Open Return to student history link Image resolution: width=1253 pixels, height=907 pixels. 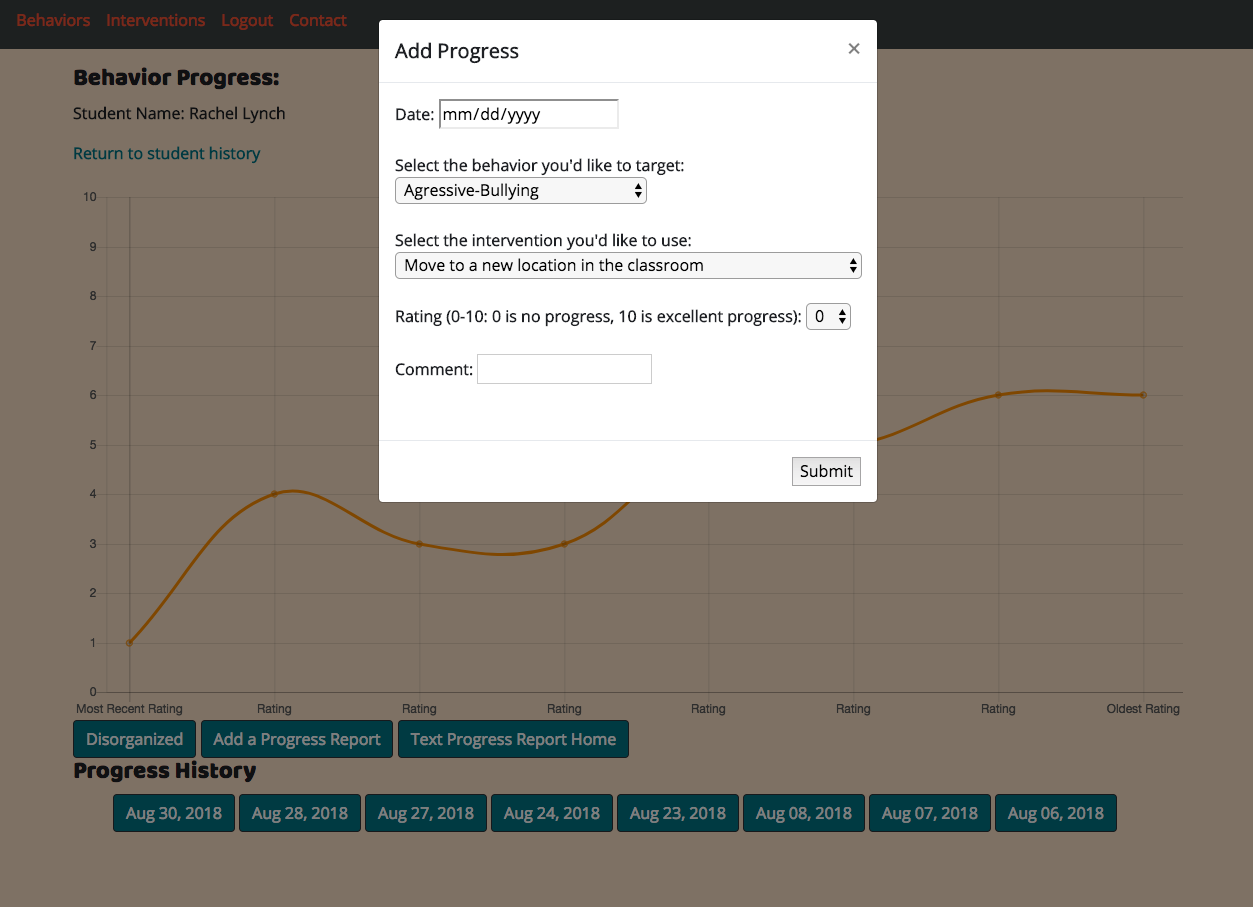tap(166, 153)
